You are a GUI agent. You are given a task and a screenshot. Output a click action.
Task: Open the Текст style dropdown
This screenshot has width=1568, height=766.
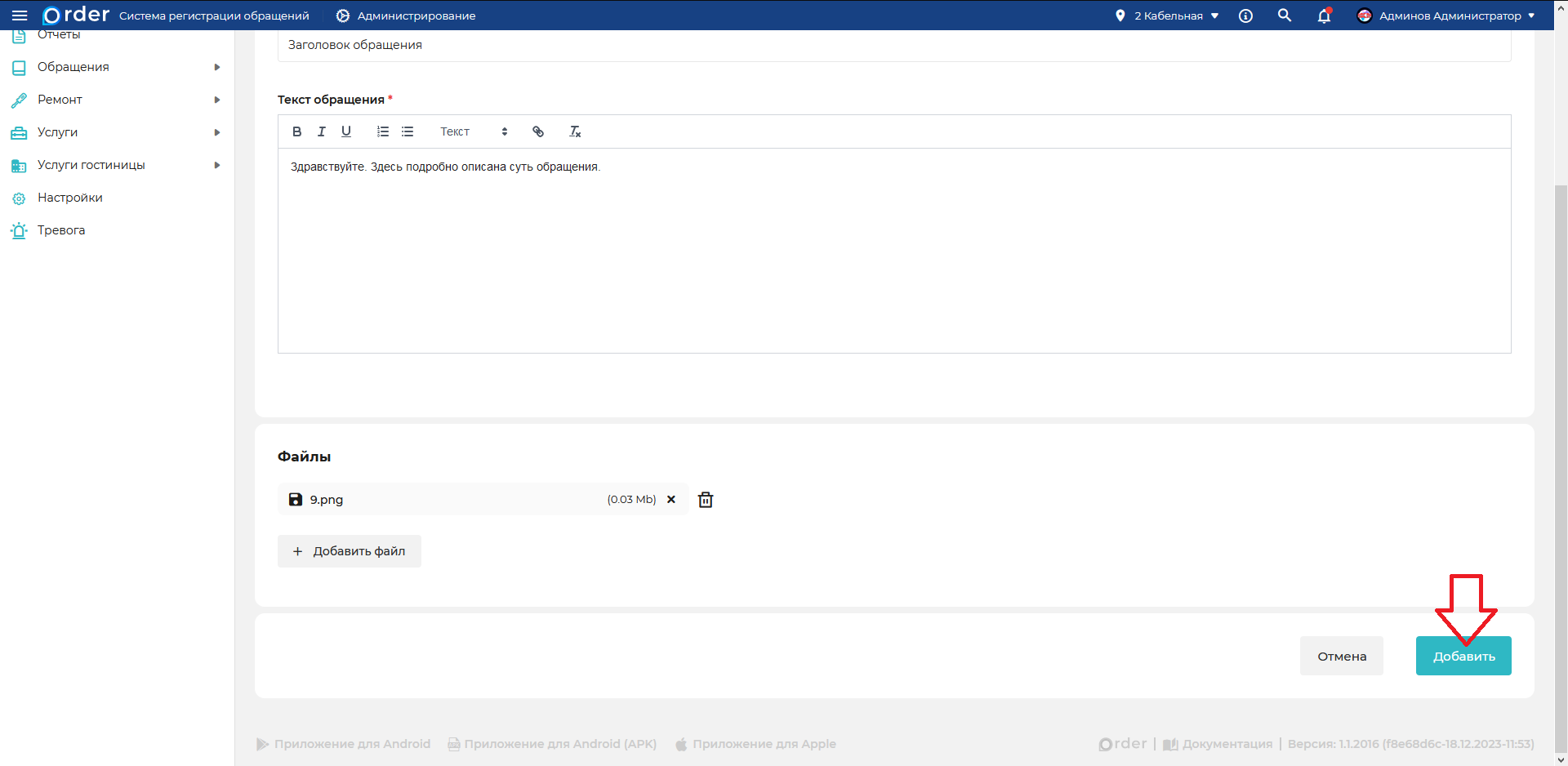pos(474,131)
